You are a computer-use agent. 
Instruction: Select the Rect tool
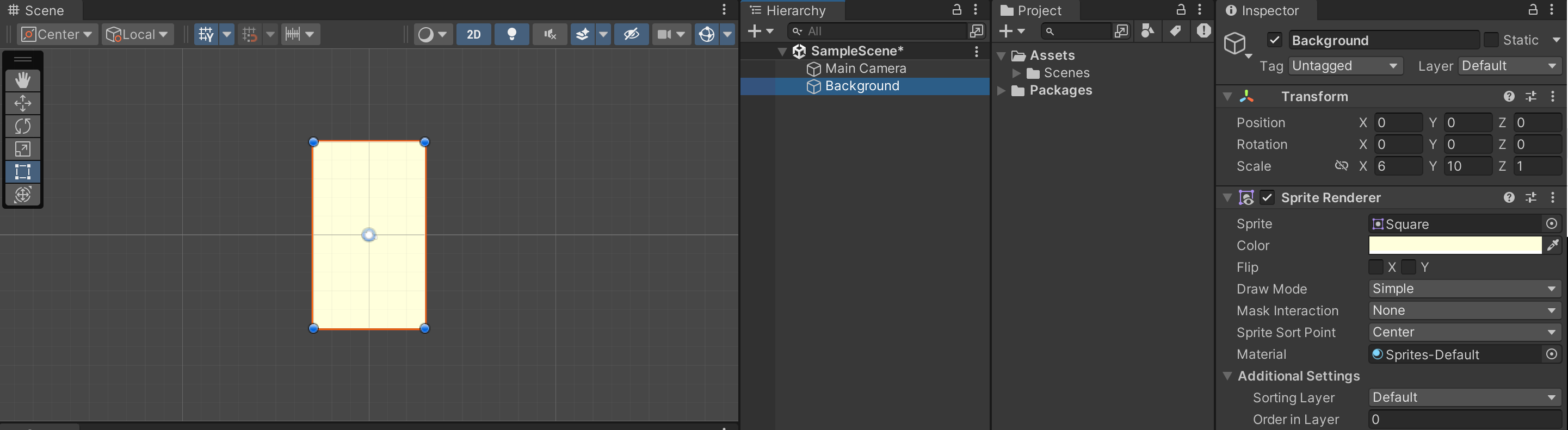point(22,172)
